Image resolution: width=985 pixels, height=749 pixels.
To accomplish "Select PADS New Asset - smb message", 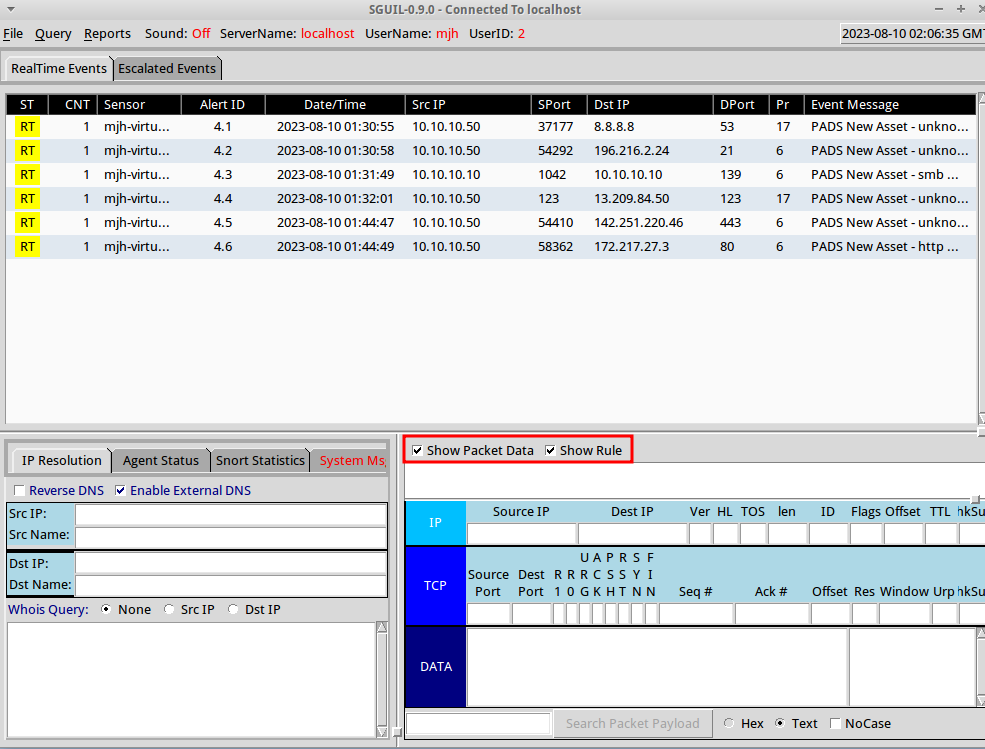I will pyautogui.click(x=884, y=175).
